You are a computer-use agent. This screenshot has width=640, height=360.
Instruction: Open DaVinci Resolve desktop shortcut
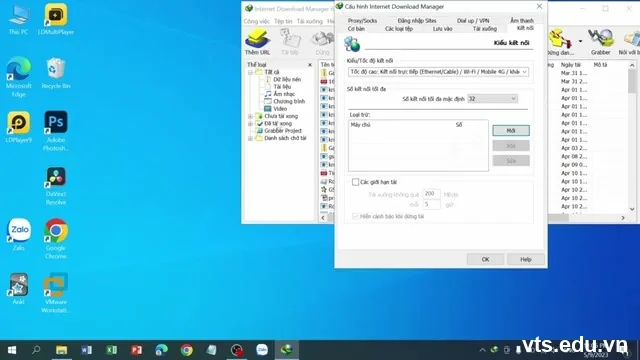pyautogui.click(x=56, y=186)
